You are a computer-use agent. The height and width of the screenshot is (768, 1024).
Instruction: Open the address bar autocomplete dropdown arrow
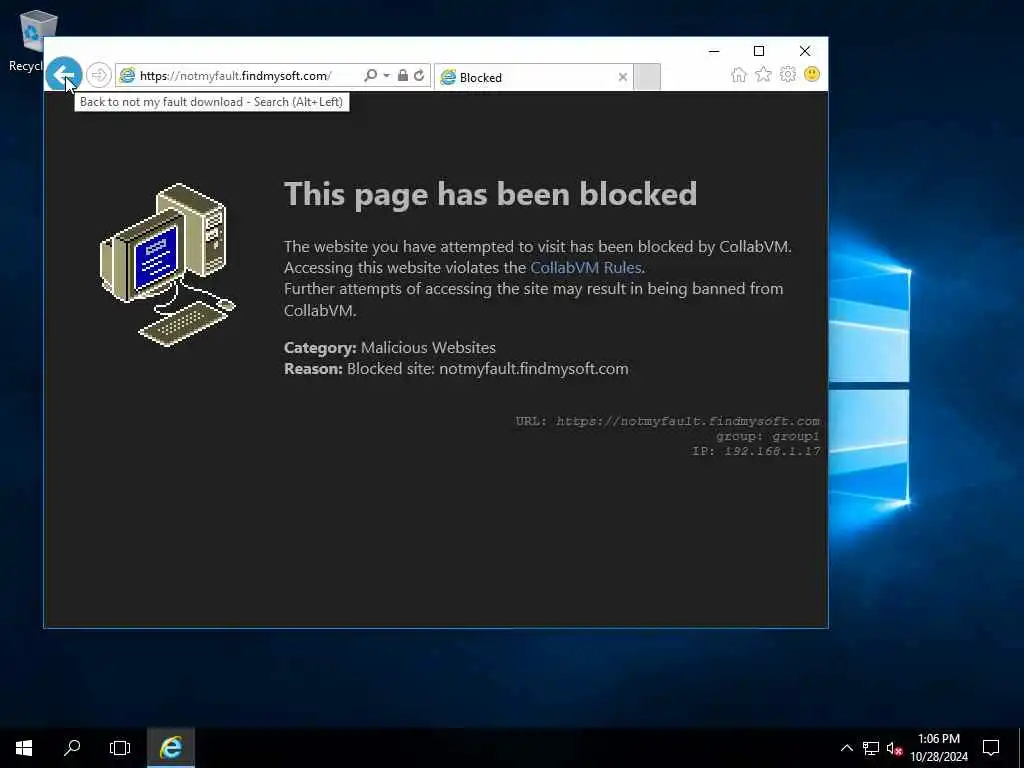[387, 76]
